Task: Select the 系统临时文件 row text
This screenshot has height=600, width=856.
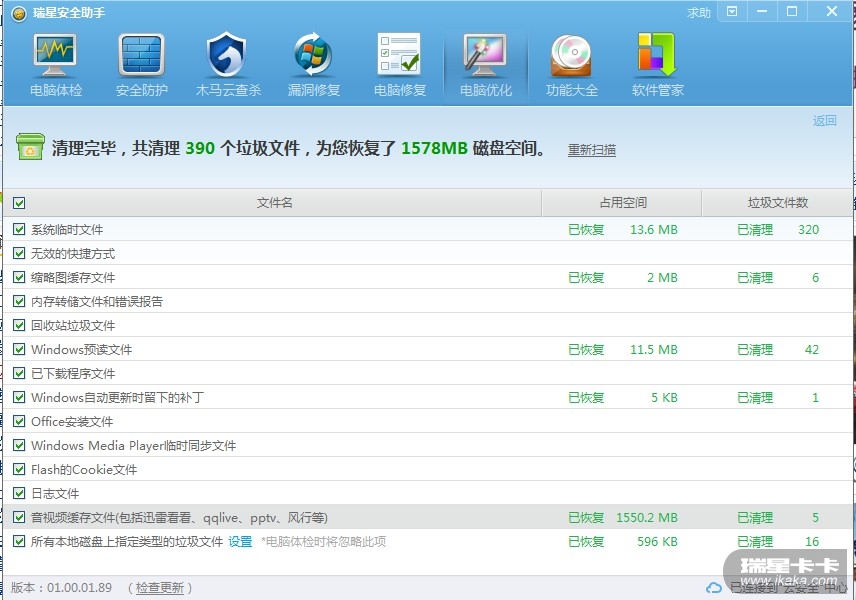Action: [67, 229]
